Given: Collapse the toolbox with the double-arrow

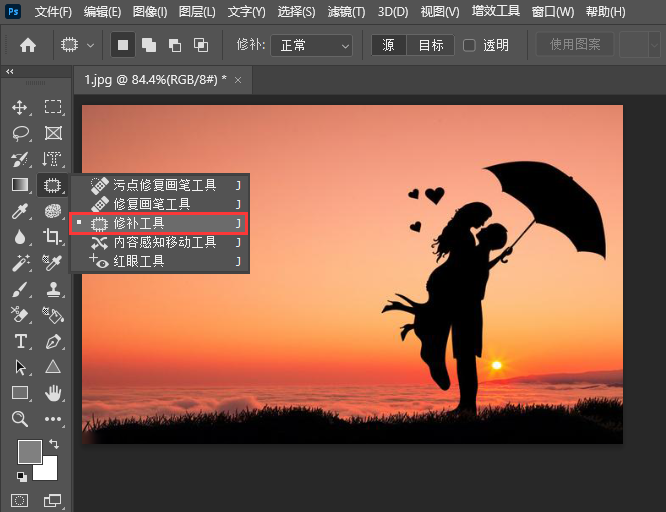Looking at the screenshot, I should coord(9,71).
